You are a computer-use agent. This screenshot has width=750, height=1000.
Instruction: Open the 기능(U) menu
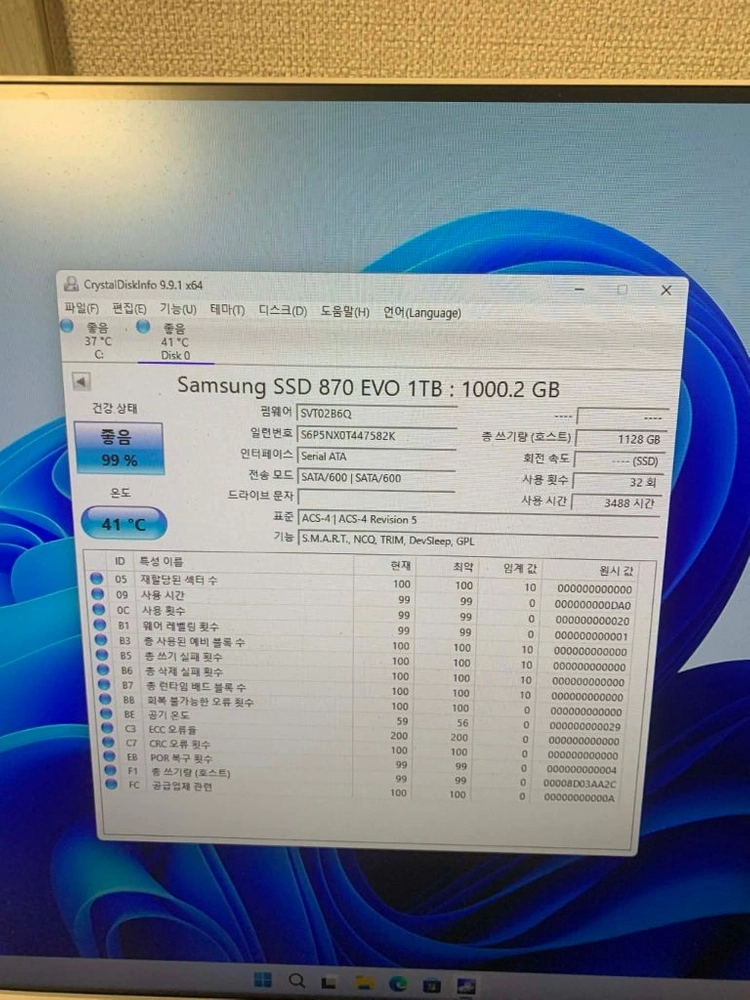click(x=178, y=309)
